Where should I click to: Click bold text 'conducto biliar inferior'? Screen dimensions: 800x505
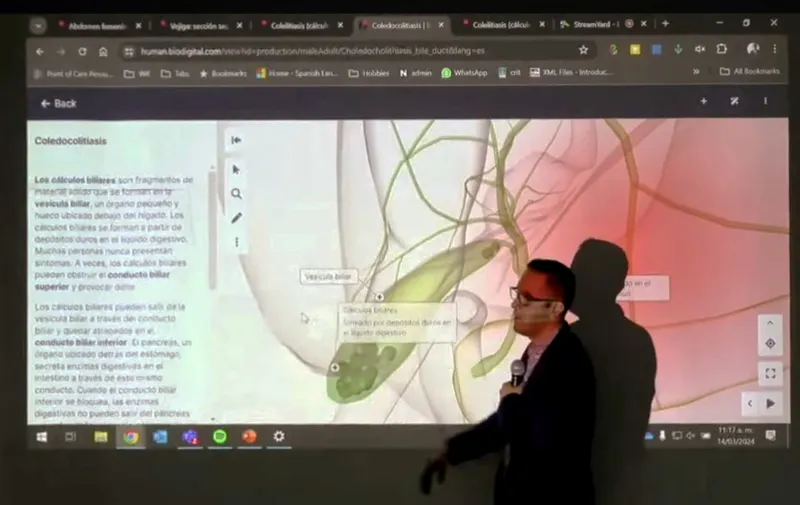pyautogui.click(x=81, y=342)
